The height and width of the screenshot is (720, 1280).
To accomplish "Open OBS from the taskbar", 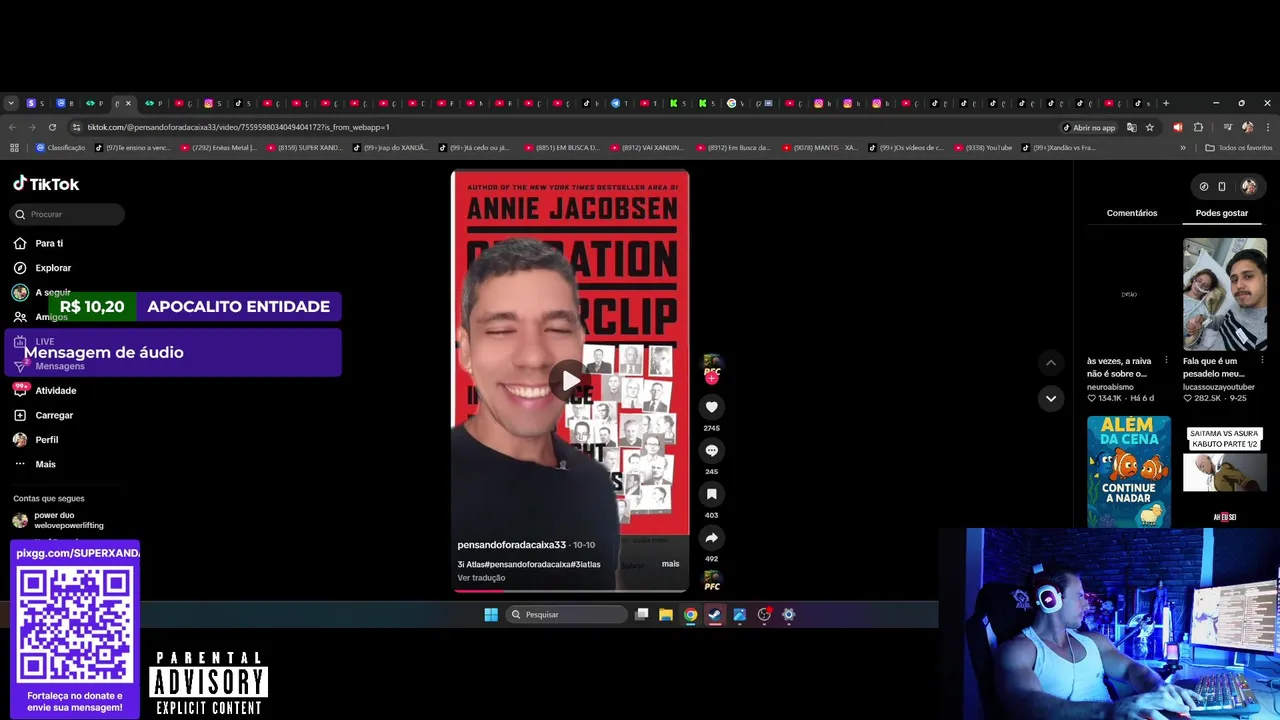I will [764, 615].
